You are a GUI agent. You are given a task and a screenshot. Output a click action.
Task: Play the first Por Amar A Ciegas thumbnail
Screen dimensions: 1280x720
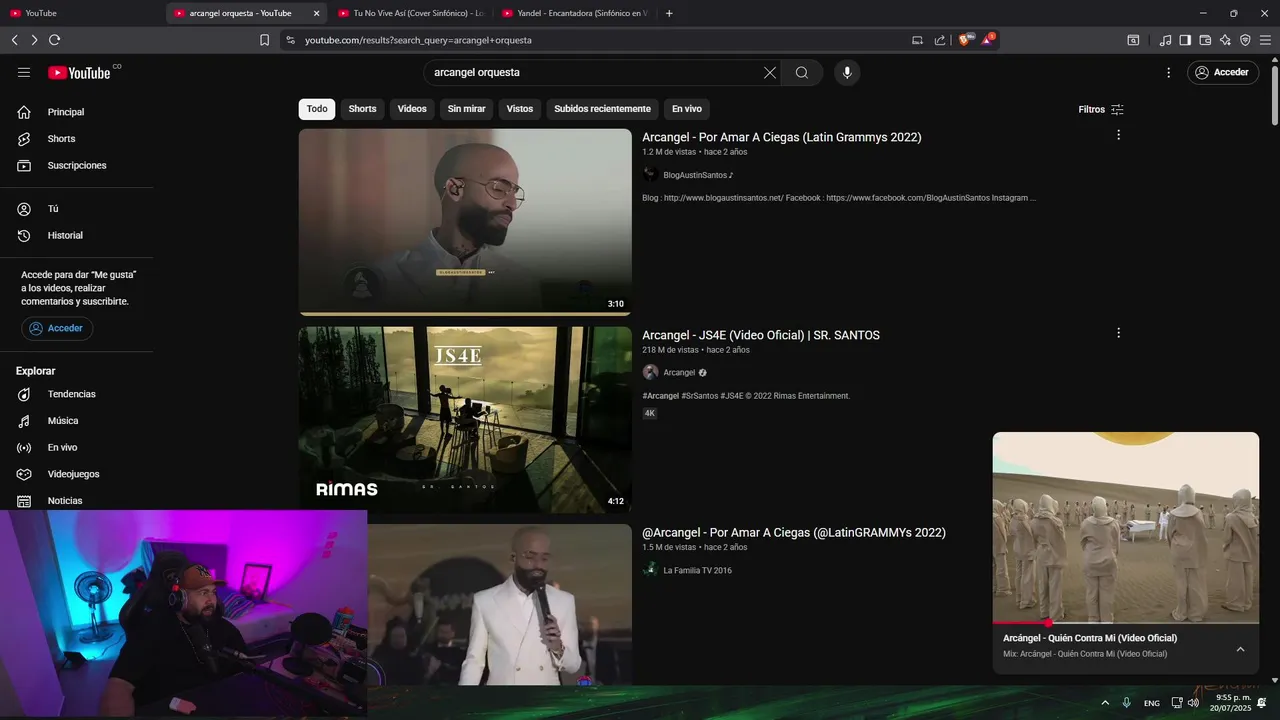(465, 222)
